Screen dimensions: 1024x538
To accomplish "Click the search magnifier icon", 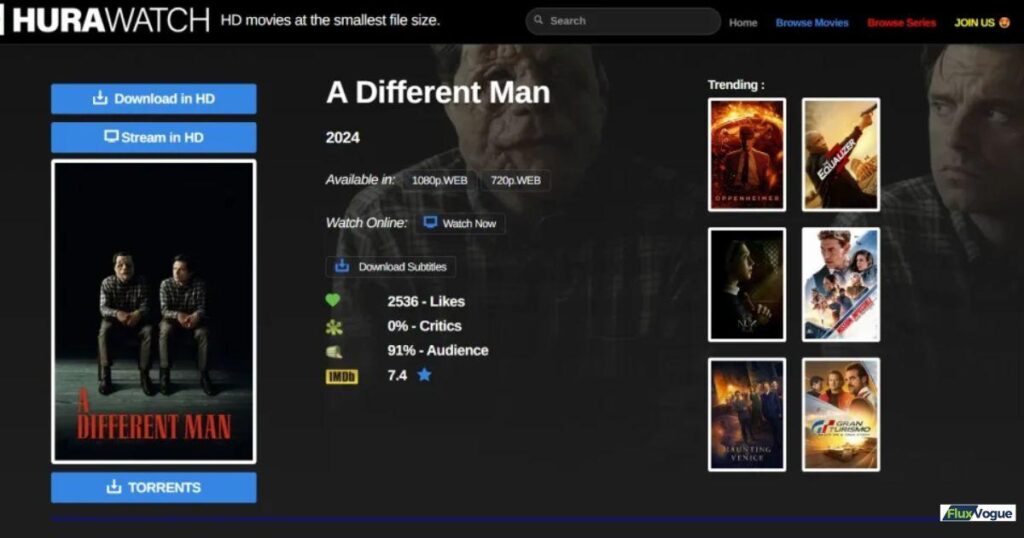I will pyautogui.click(x=539, y=20).
